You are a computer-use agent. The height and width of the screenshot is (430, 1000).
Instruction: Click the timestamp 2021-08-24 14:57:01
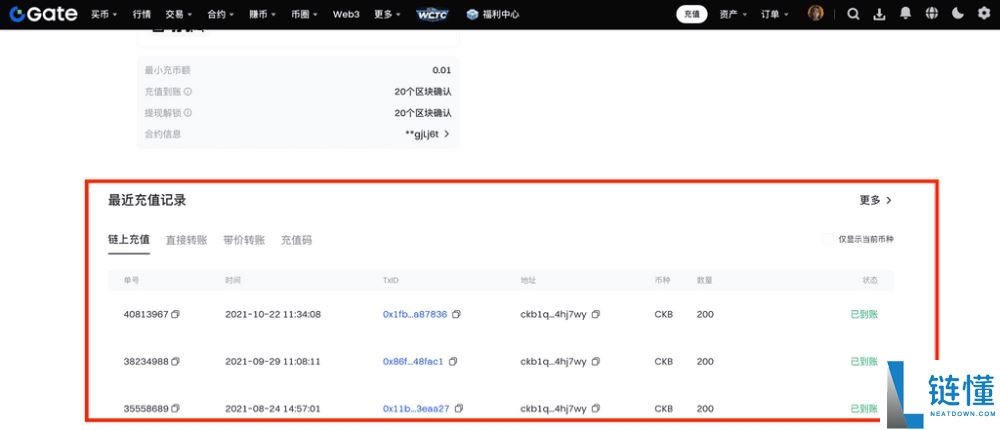pos(273,408)
